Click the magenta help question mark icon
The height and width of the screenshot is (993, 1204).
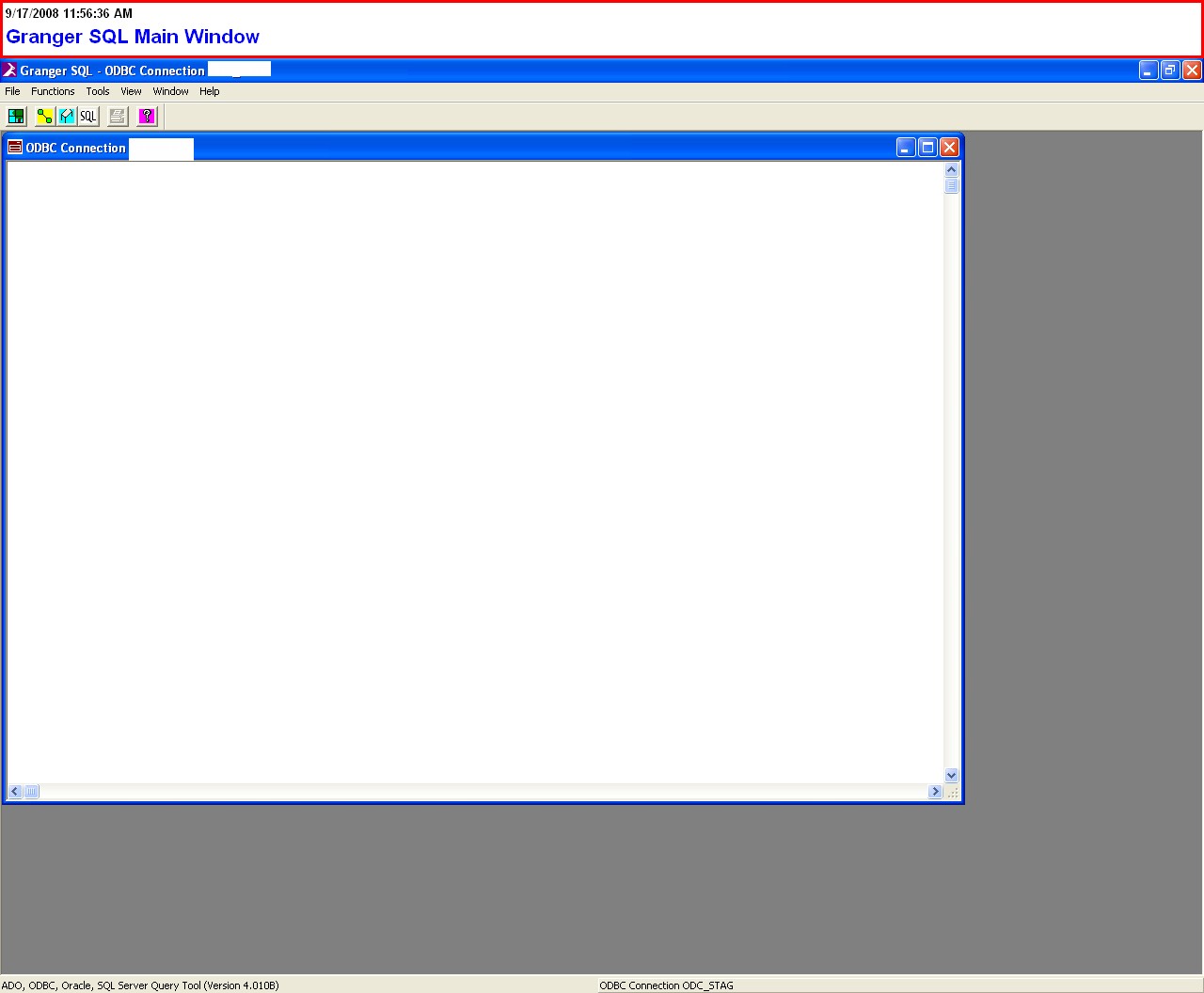147,117
